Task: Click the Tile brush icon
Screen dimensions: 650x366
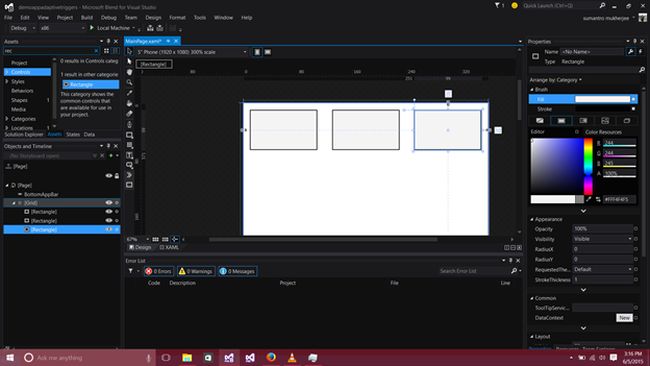Action: pyautogui.click(x=605, y=121)
